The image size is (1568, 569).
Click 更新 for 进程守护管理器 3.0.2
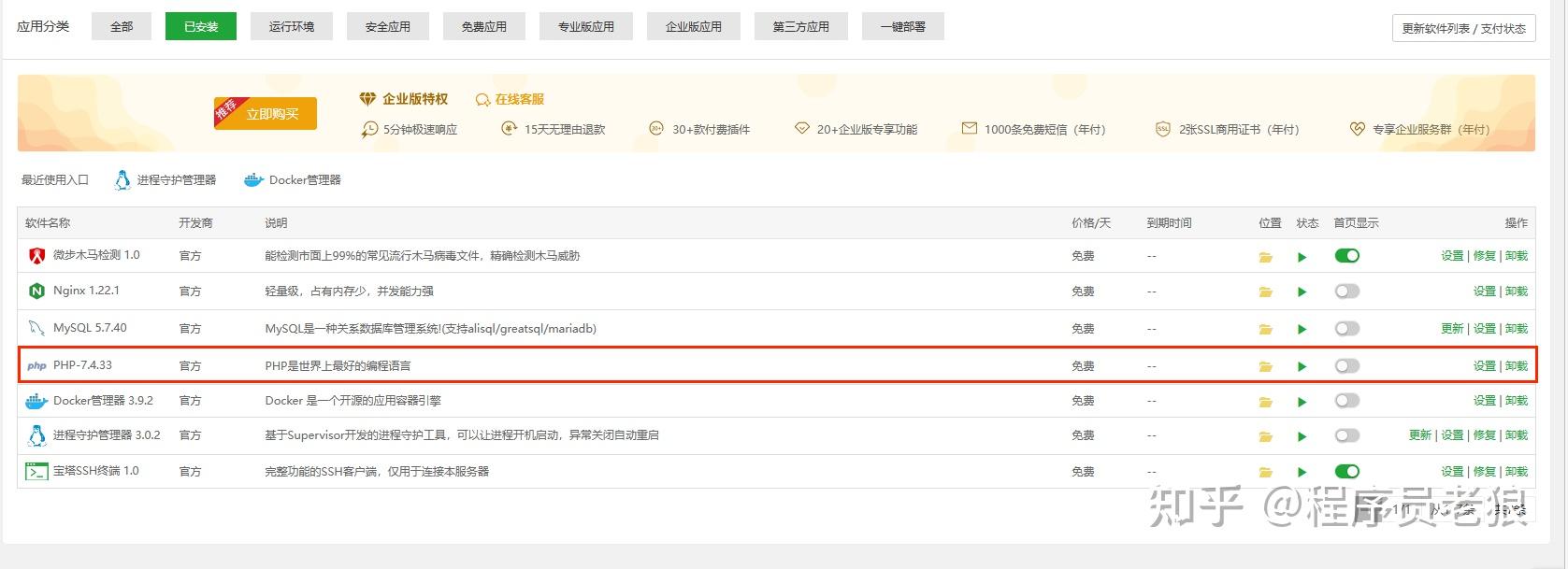click(1420, 434)
